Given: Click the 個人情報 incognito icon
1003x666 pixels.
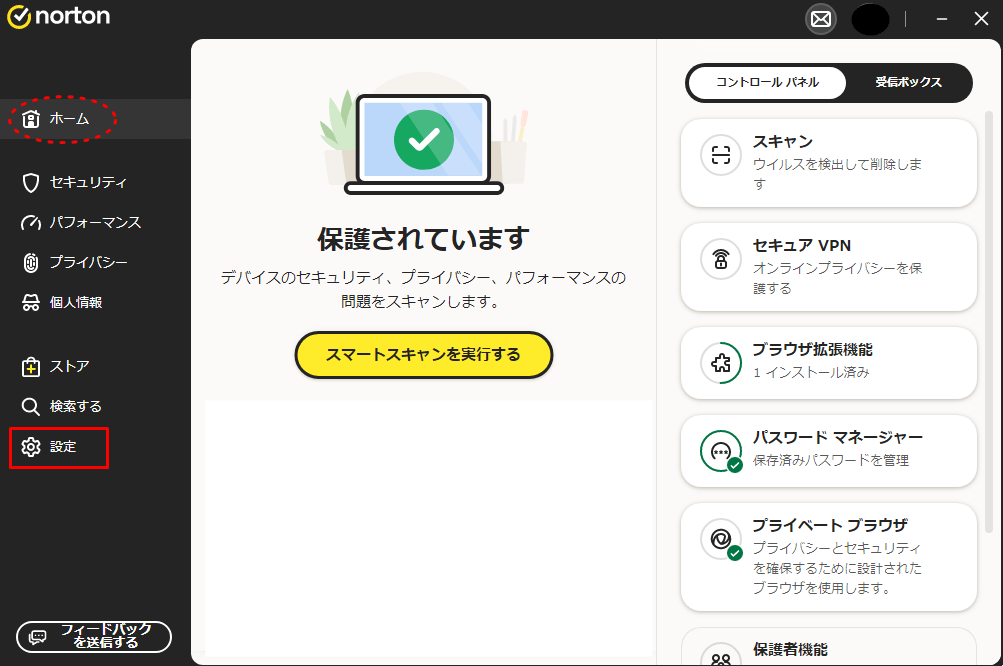Looking at the screenshot, I should tap(31, 303).
